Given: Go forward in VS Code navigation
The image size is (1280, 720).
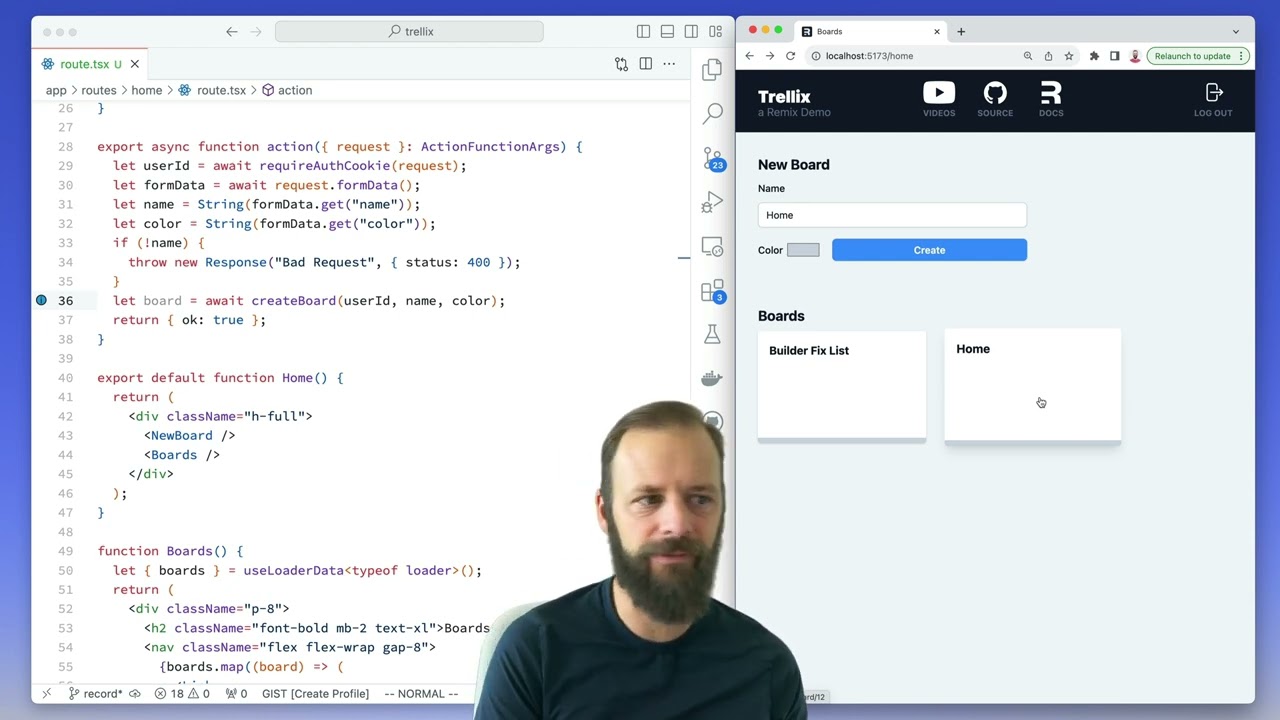Looking at the screenshot, I should coord(256,32).
